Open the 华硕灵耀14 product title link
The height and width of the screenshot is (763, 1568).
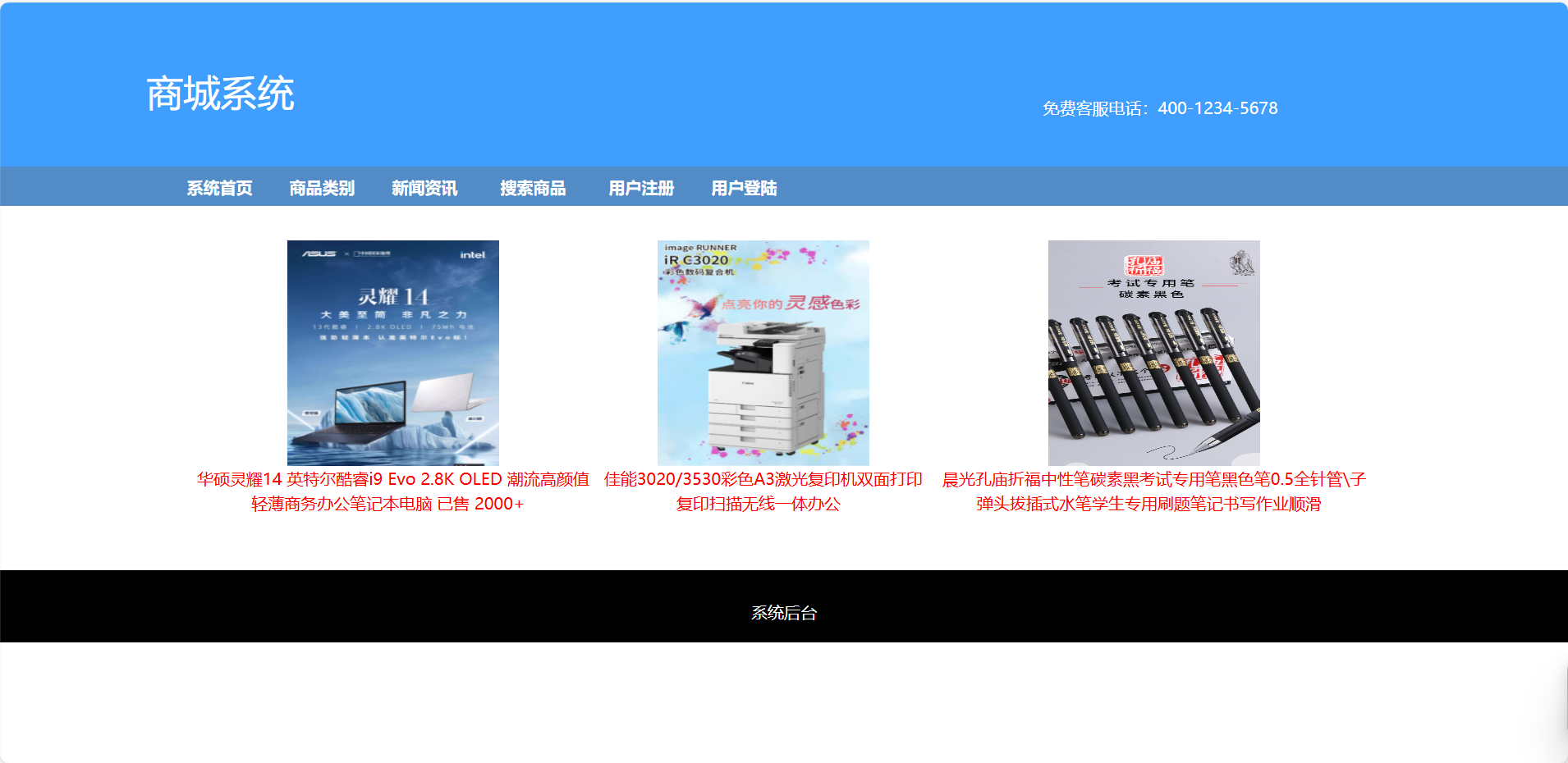392,491
